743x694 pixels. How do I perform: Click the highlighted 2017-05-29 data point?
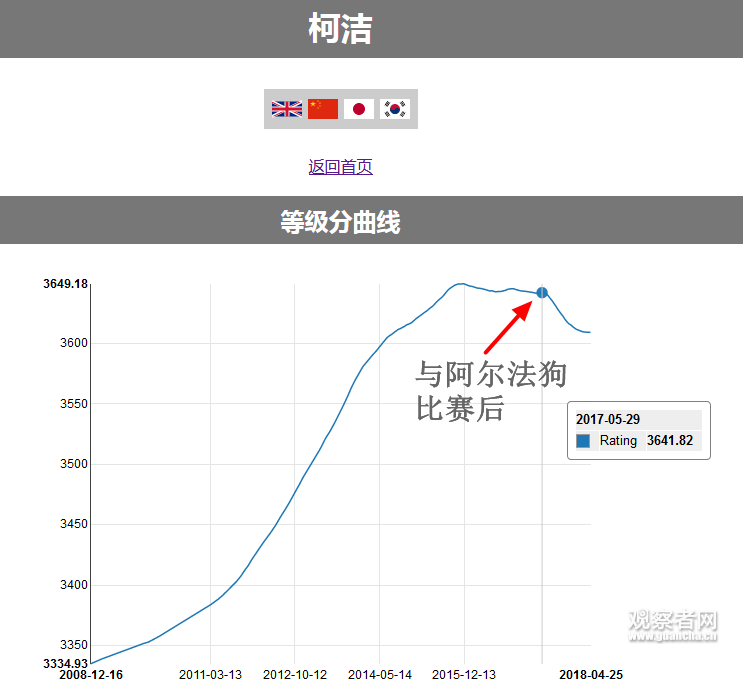pyautogui.click(x=542, y=293)
